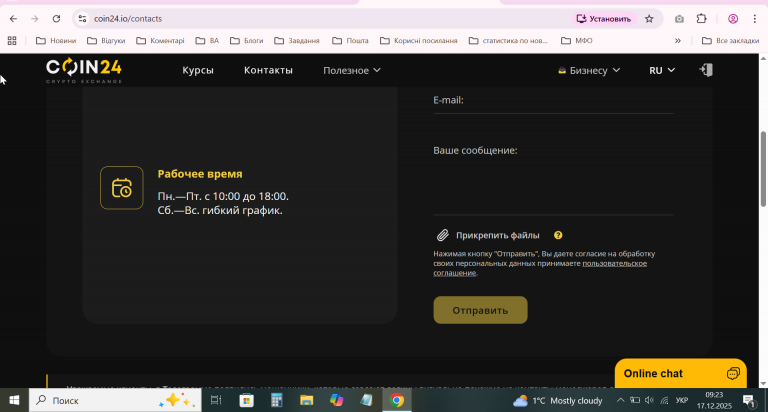Open File Explorer from taskbar
768x412 pixels.
(x=307, y=400)
